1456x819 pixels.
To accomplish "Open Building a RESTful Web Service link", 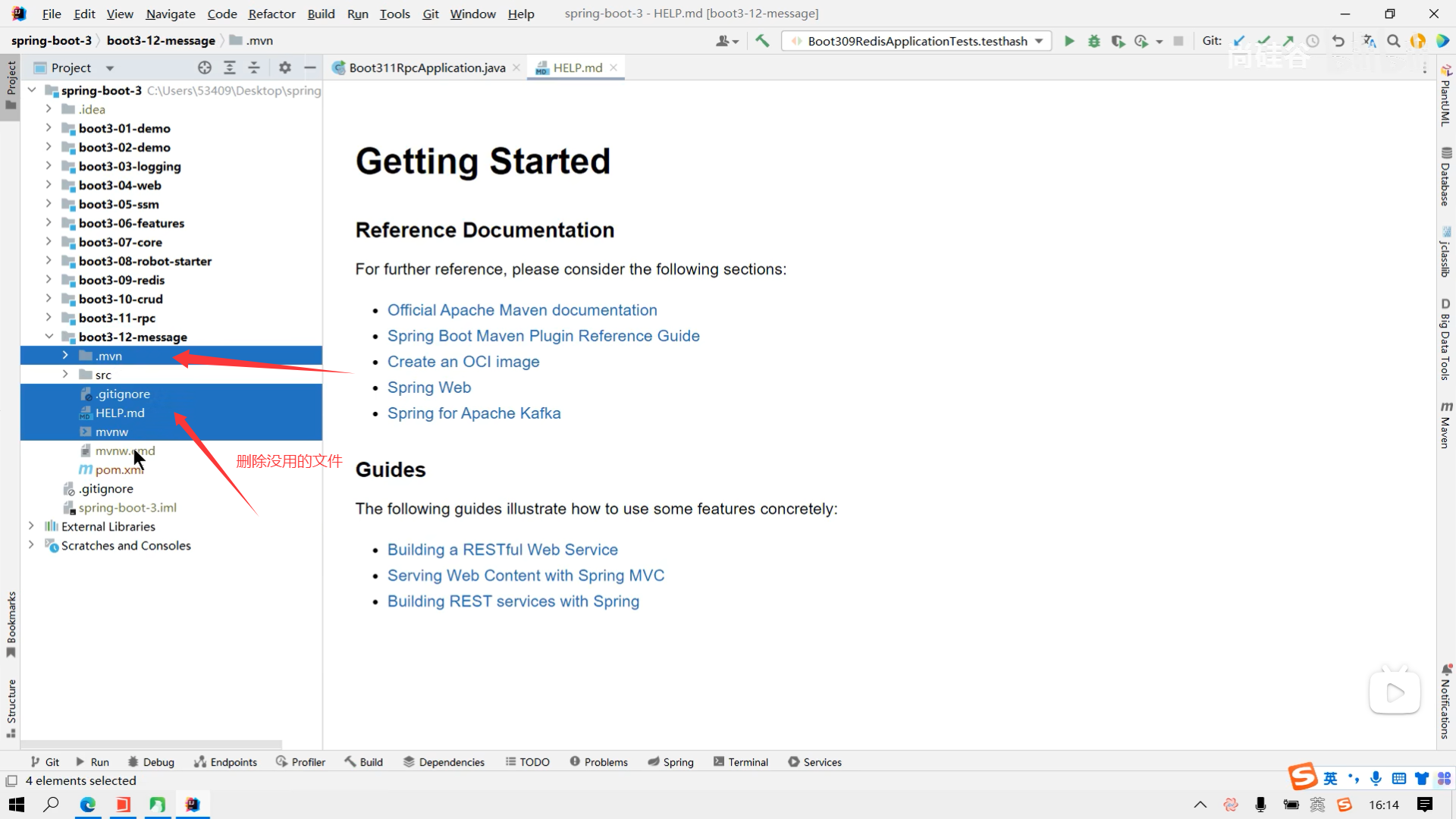I will coord(502,550).
